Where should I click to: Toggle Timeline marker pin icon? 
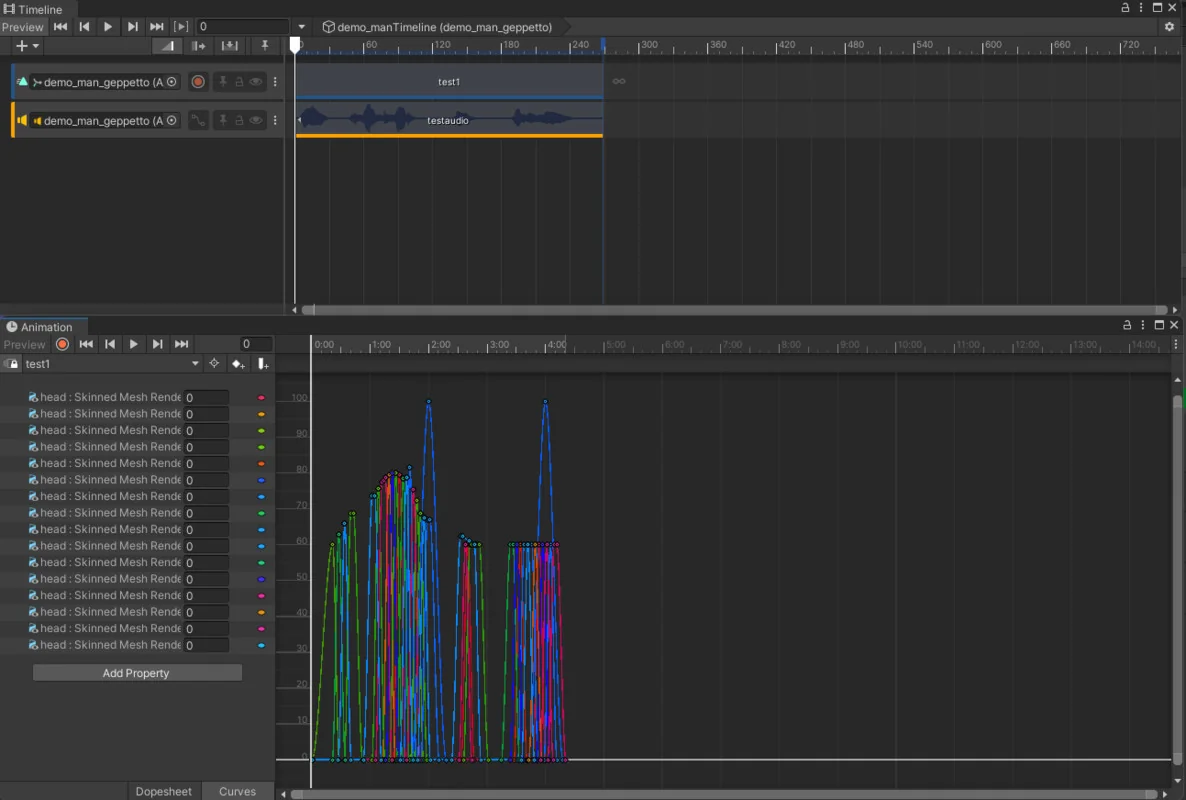click(264, 46)
